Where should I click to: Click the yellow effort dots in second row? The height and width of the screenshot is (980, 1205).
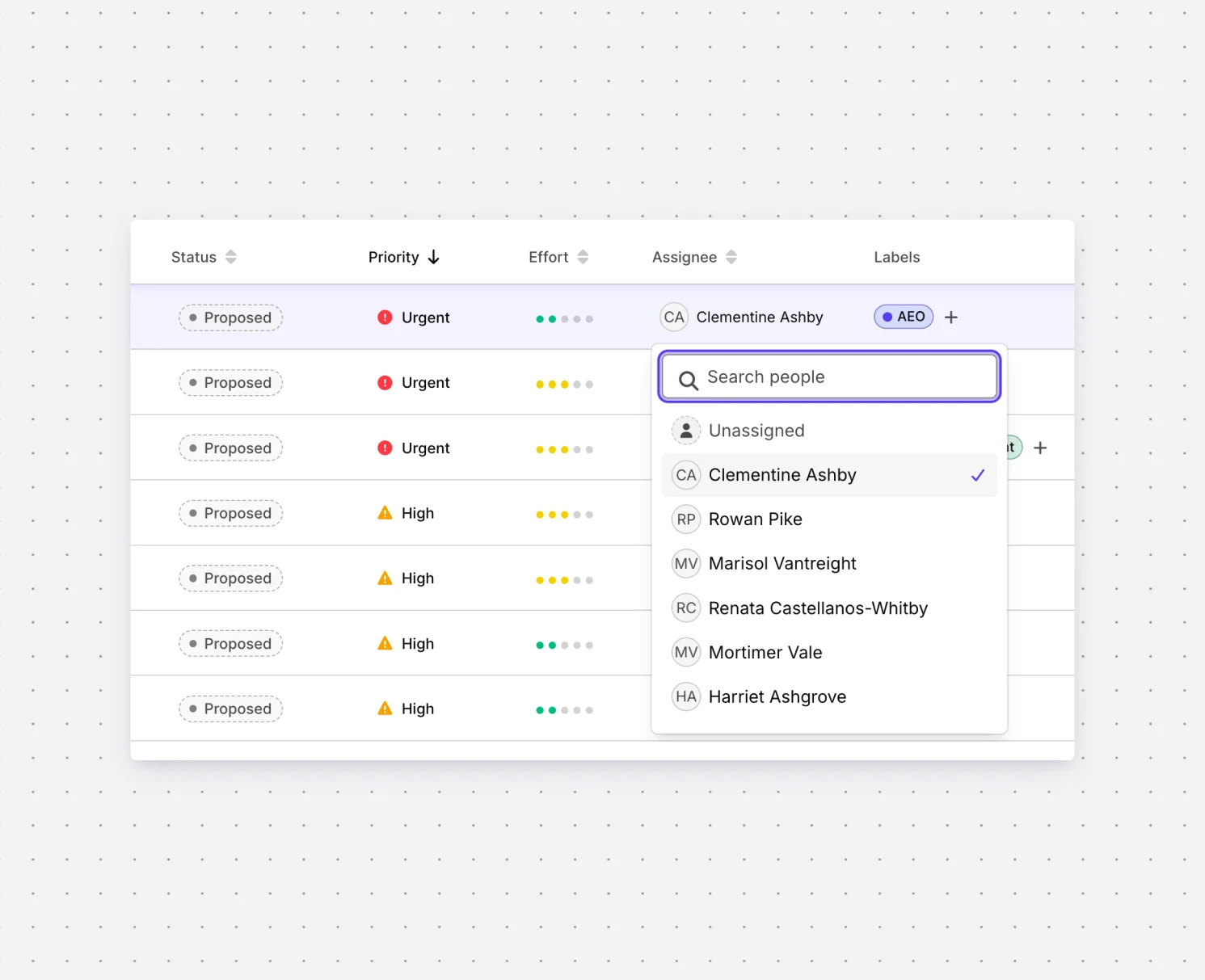[564, 385]
